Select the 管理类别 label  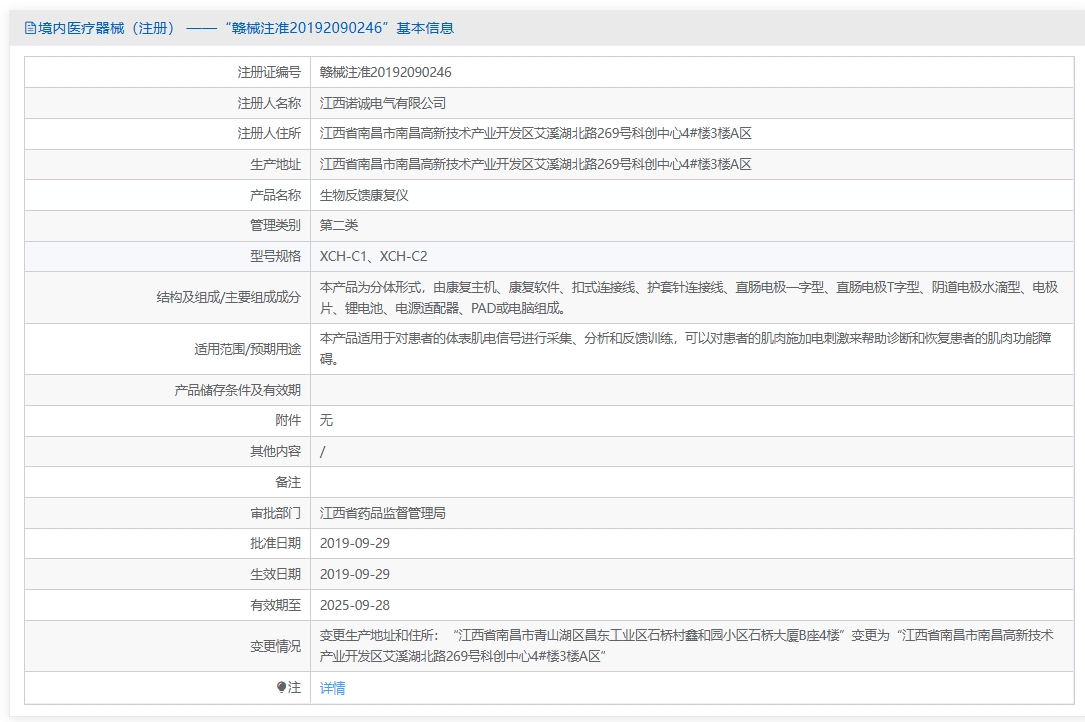[x=275, y=226]
